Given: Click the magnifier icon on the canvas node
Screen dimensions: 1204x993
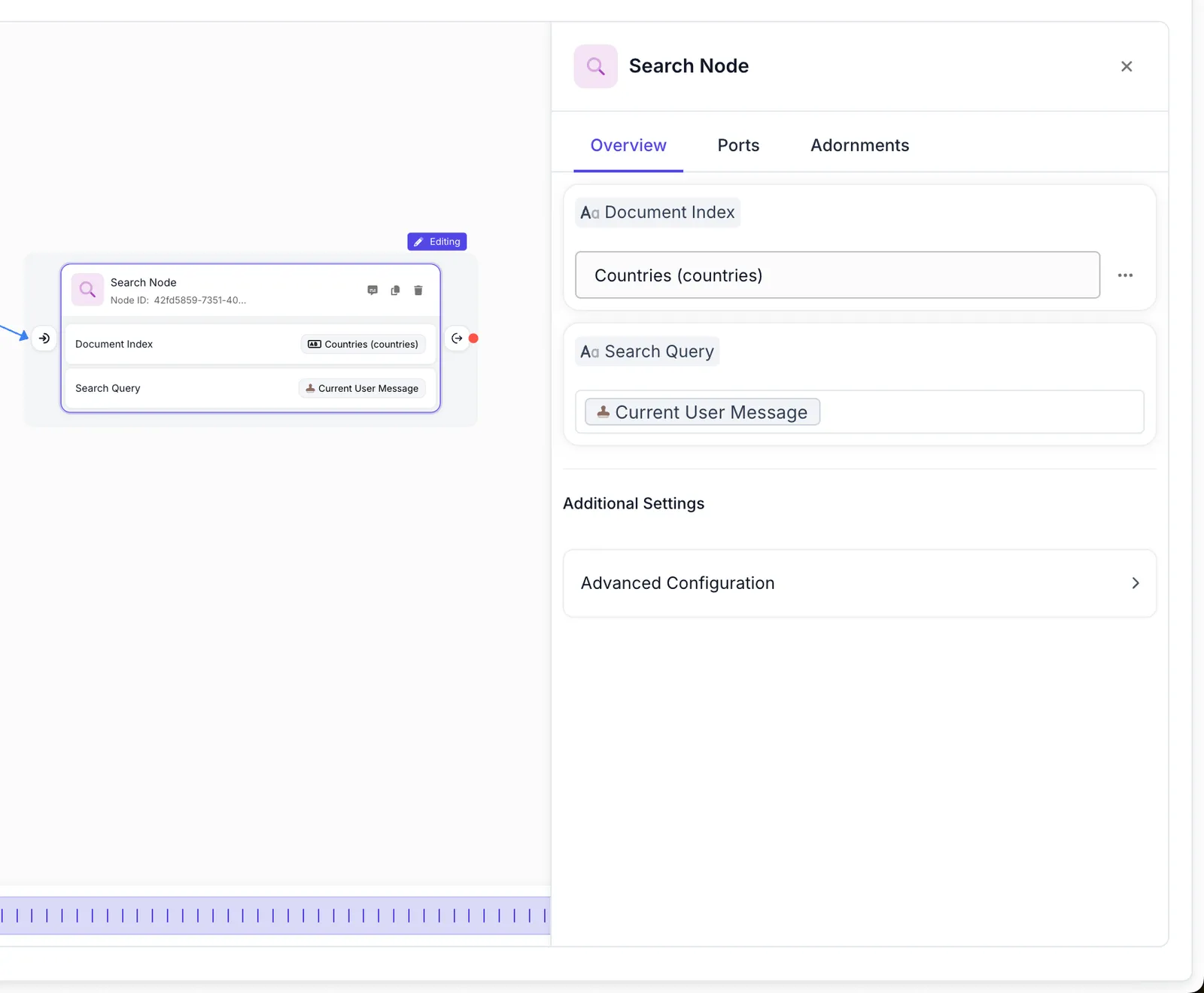Looking at the screenshot, I should (87, 290).
